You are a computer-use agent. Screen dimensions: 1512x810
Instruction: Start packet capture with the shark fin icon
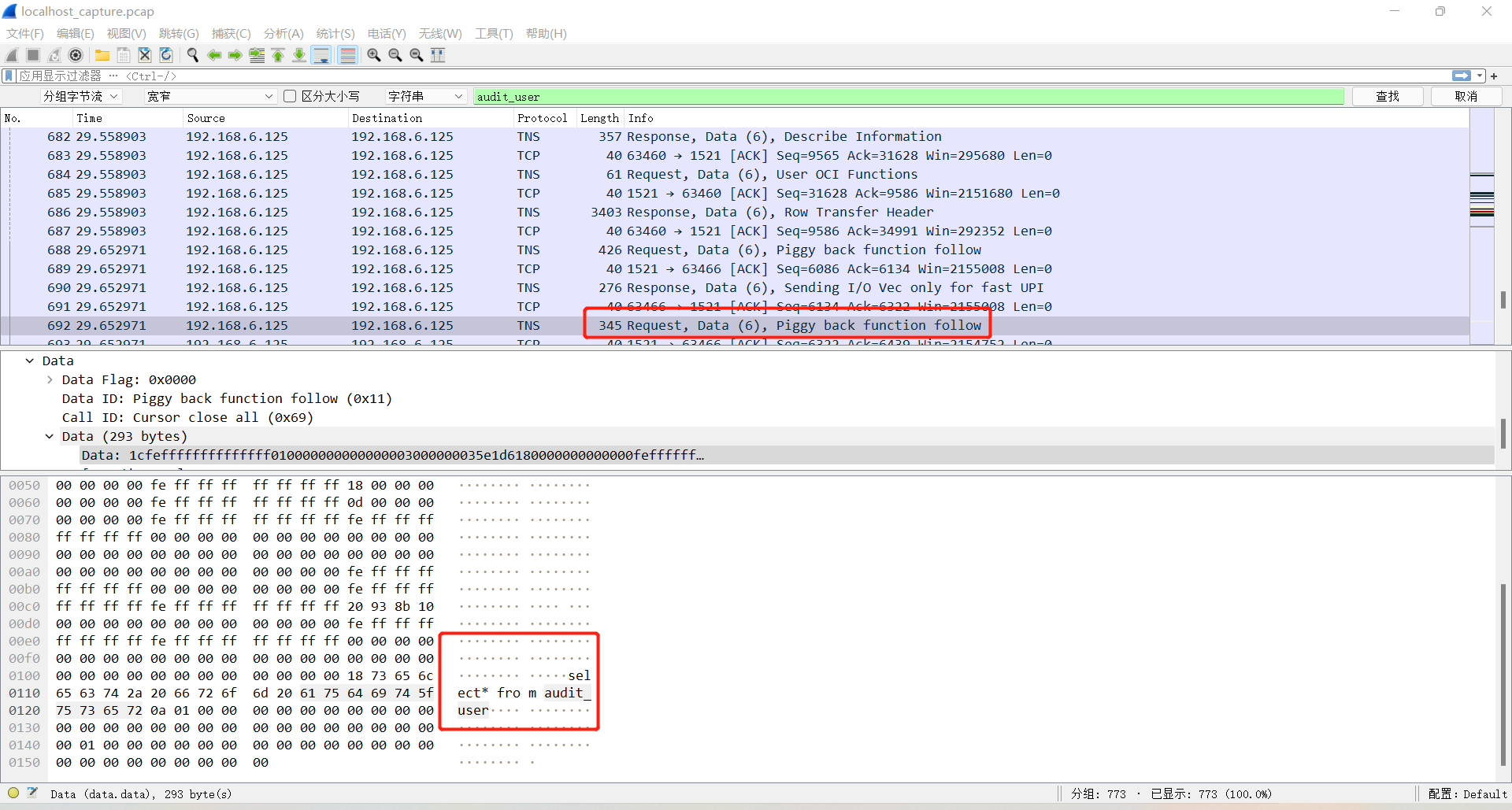coord(11,55)
